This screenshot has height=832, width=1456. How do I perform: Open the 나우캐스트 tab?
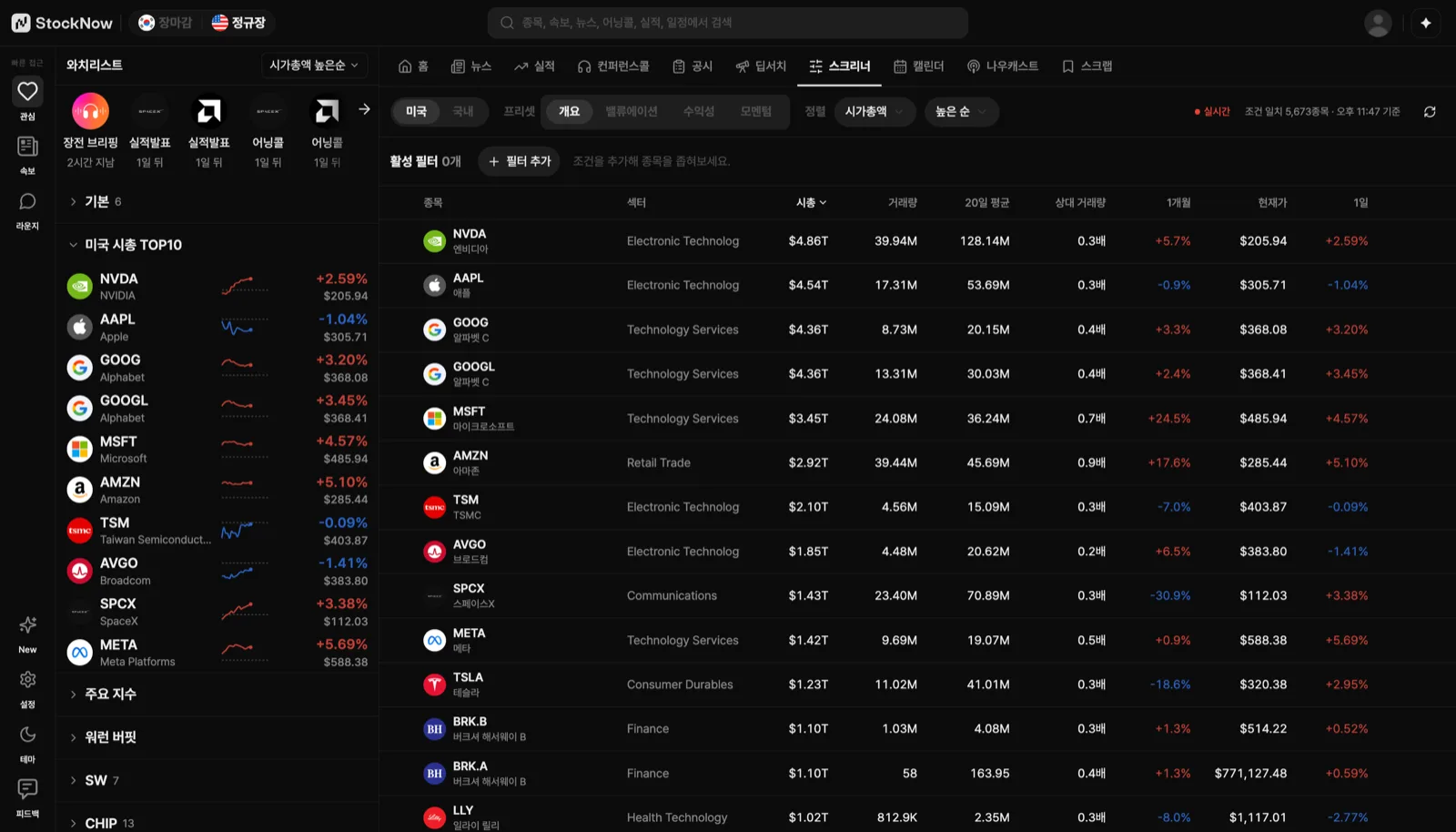click(1002, 66)
